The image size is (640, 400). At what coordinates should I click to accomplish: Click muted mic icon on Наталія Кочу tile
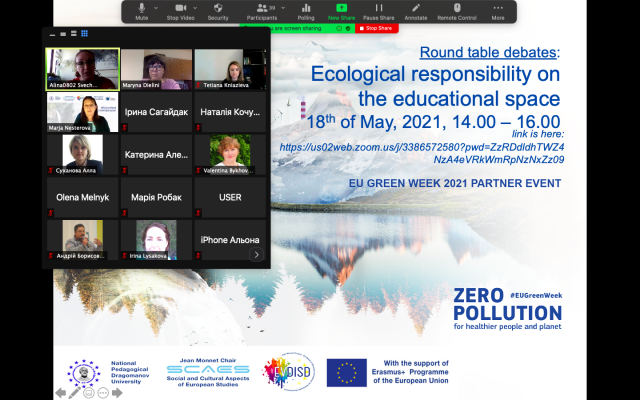198,127
